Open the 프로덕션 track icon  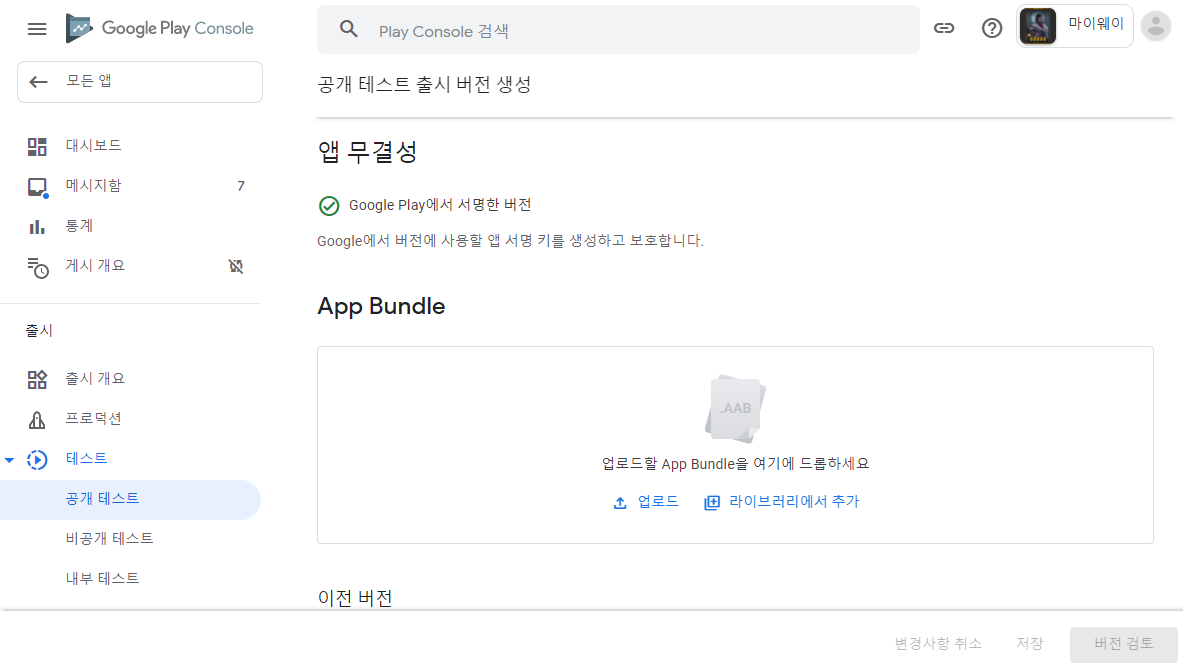[x=37, y=418]
